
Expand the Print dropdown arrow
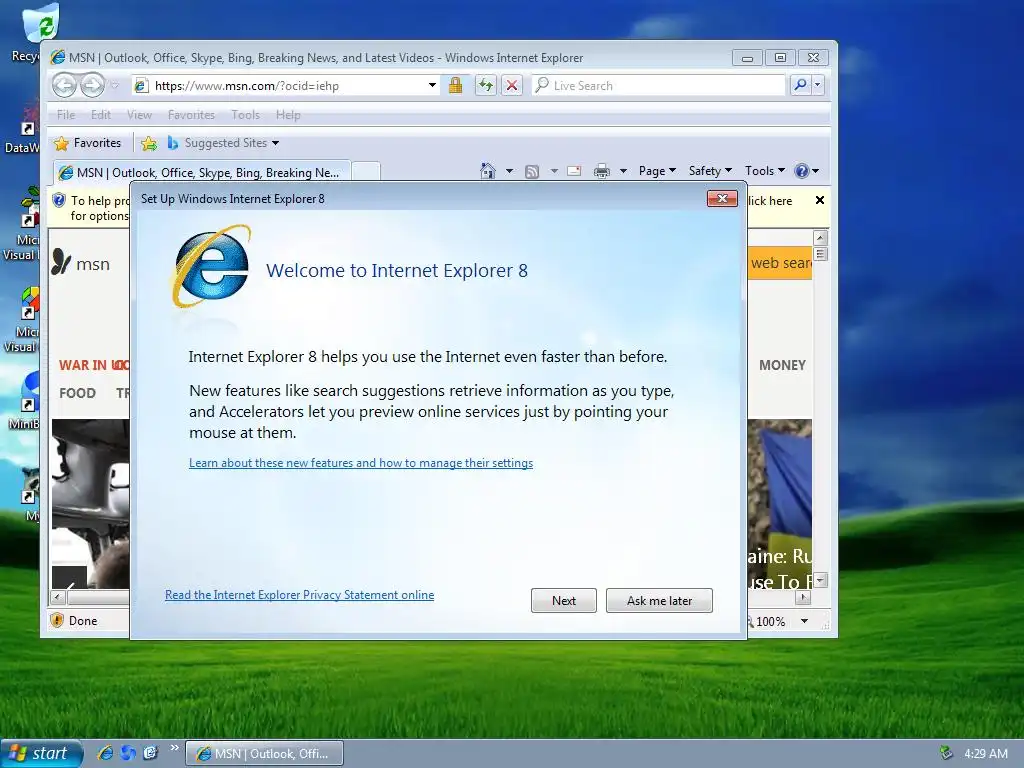[623, 171]
